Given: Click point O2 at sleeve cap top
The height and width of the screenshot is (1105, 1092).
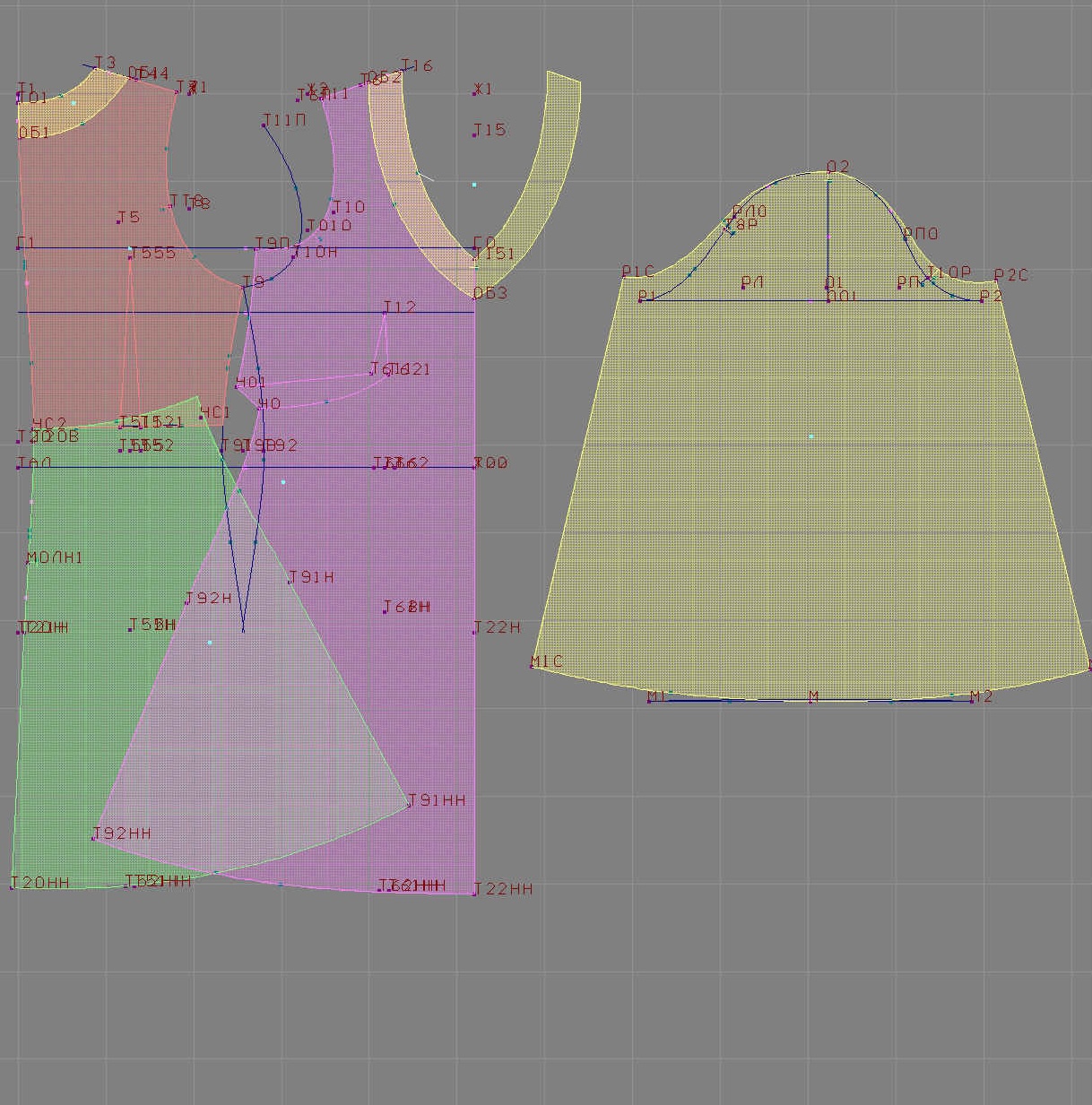Looking at the screenshot, I should pyautogui.click(x=828, y=173).
